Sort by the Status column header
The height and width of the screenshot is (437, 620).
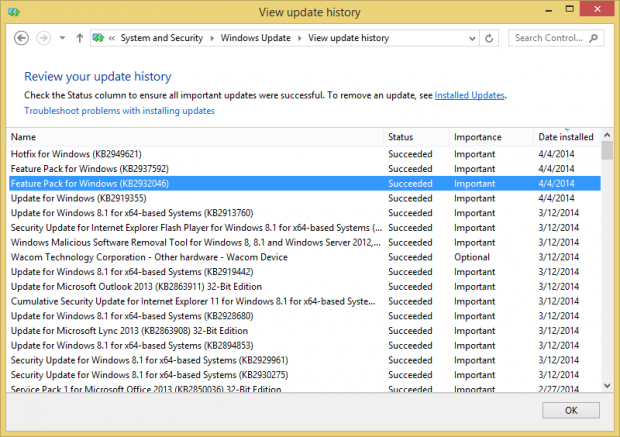click(x=416, y=137)
